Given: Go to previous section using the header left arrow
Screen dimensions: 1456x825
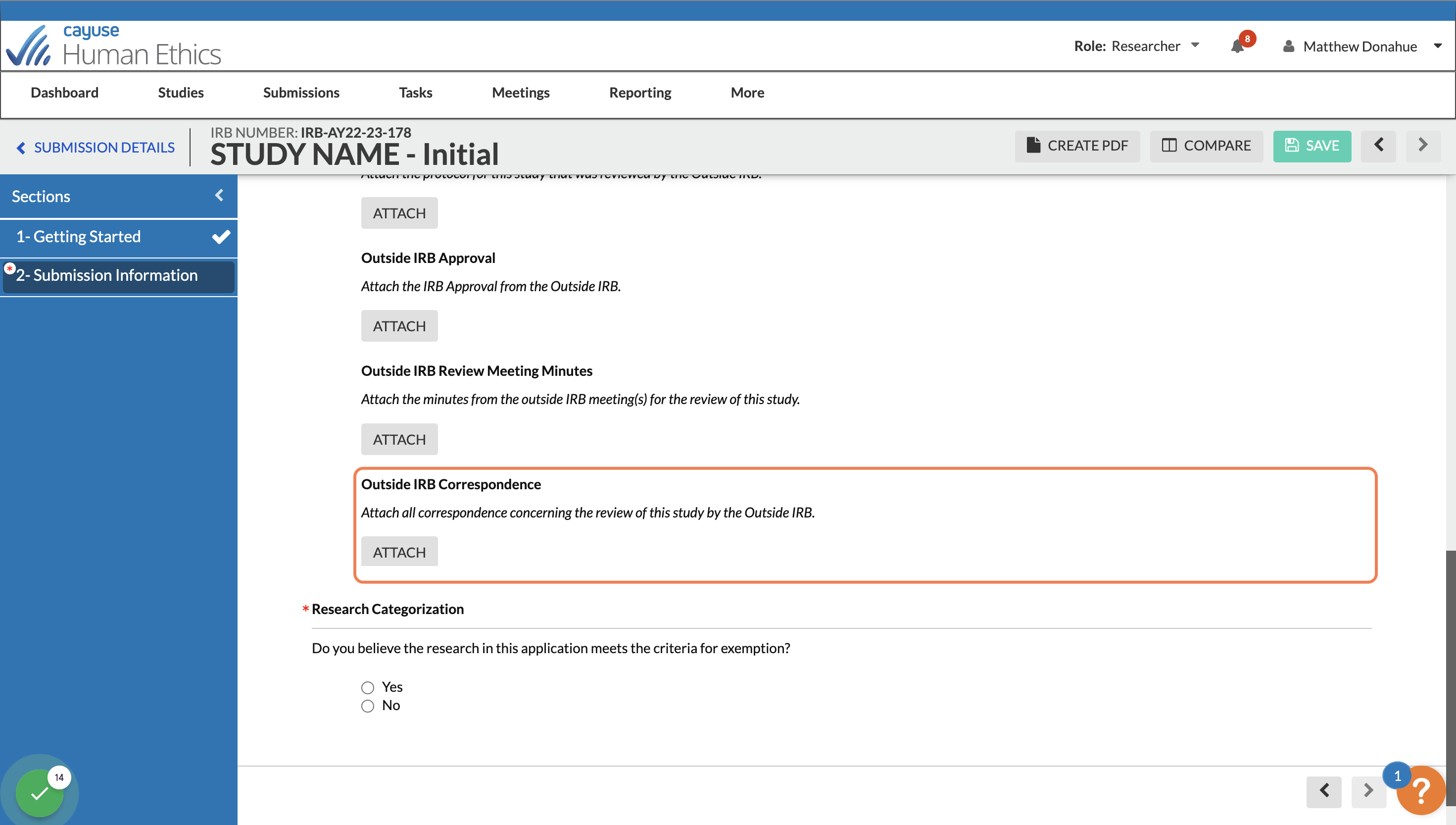Looking at the screenshot, I should pyautogui.click(x=1378, y=146).
